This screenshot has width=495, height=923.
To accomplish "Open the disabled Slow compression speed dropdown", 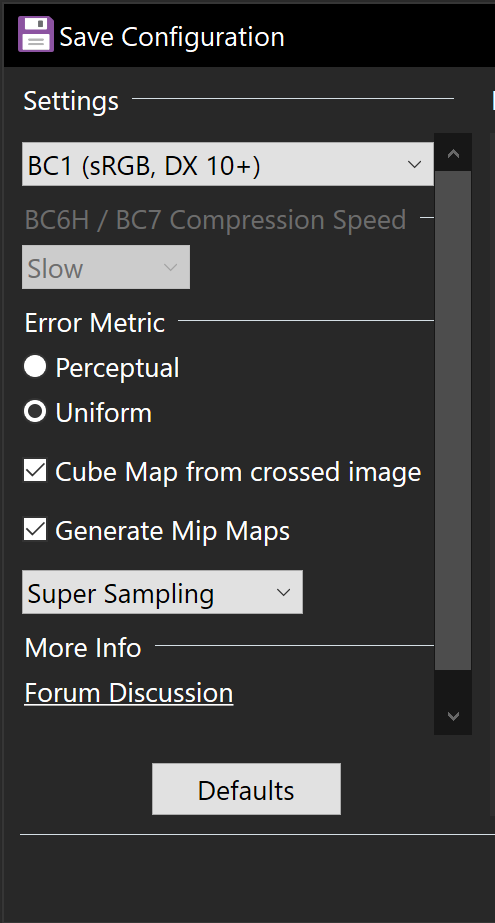I will tap(106, 267).
